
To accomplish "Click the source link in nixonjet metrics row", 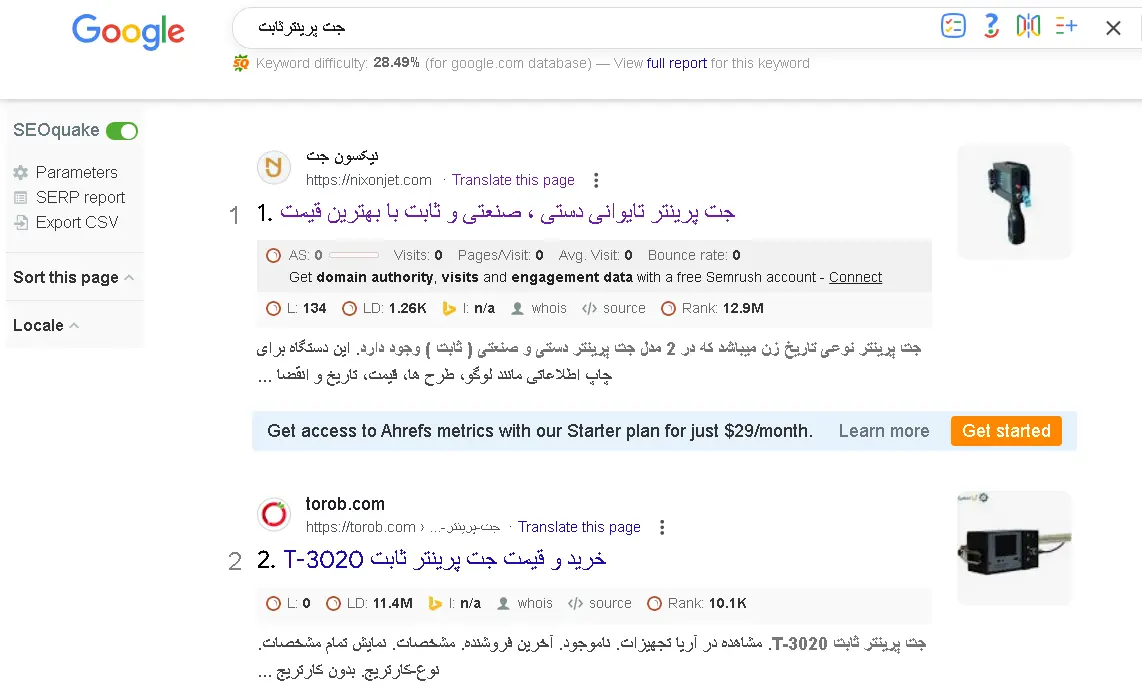I will [624, 309].
